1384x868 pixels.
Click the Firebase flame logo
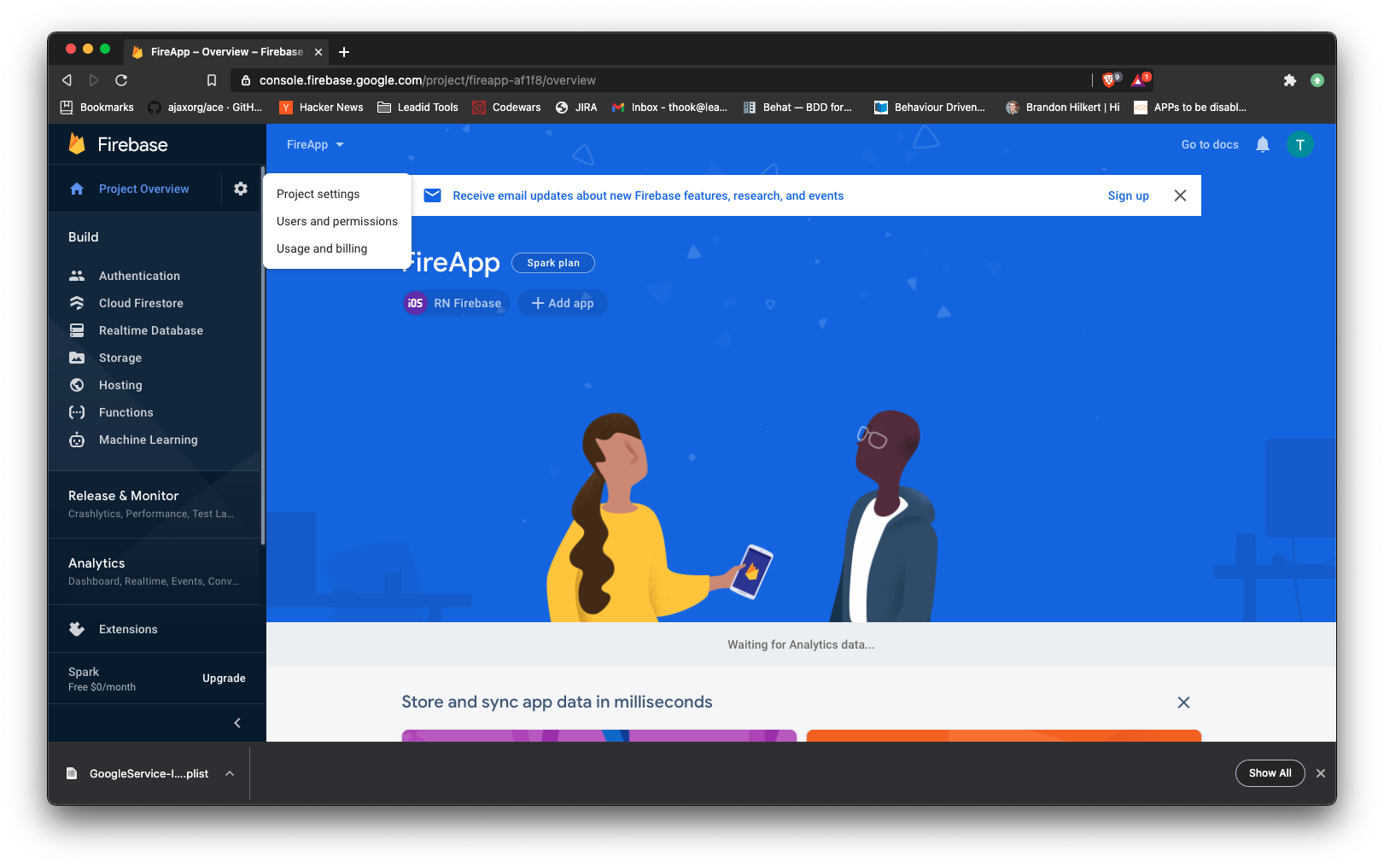pos(77,143)
